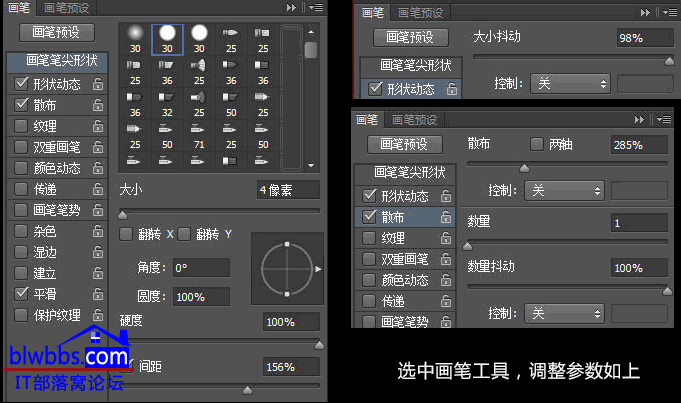This screenshot has width=681, height=403.
Task: Click lock icon for 画笔笔势 in Brush Tip Shape panel
Action: click(98, 210)
